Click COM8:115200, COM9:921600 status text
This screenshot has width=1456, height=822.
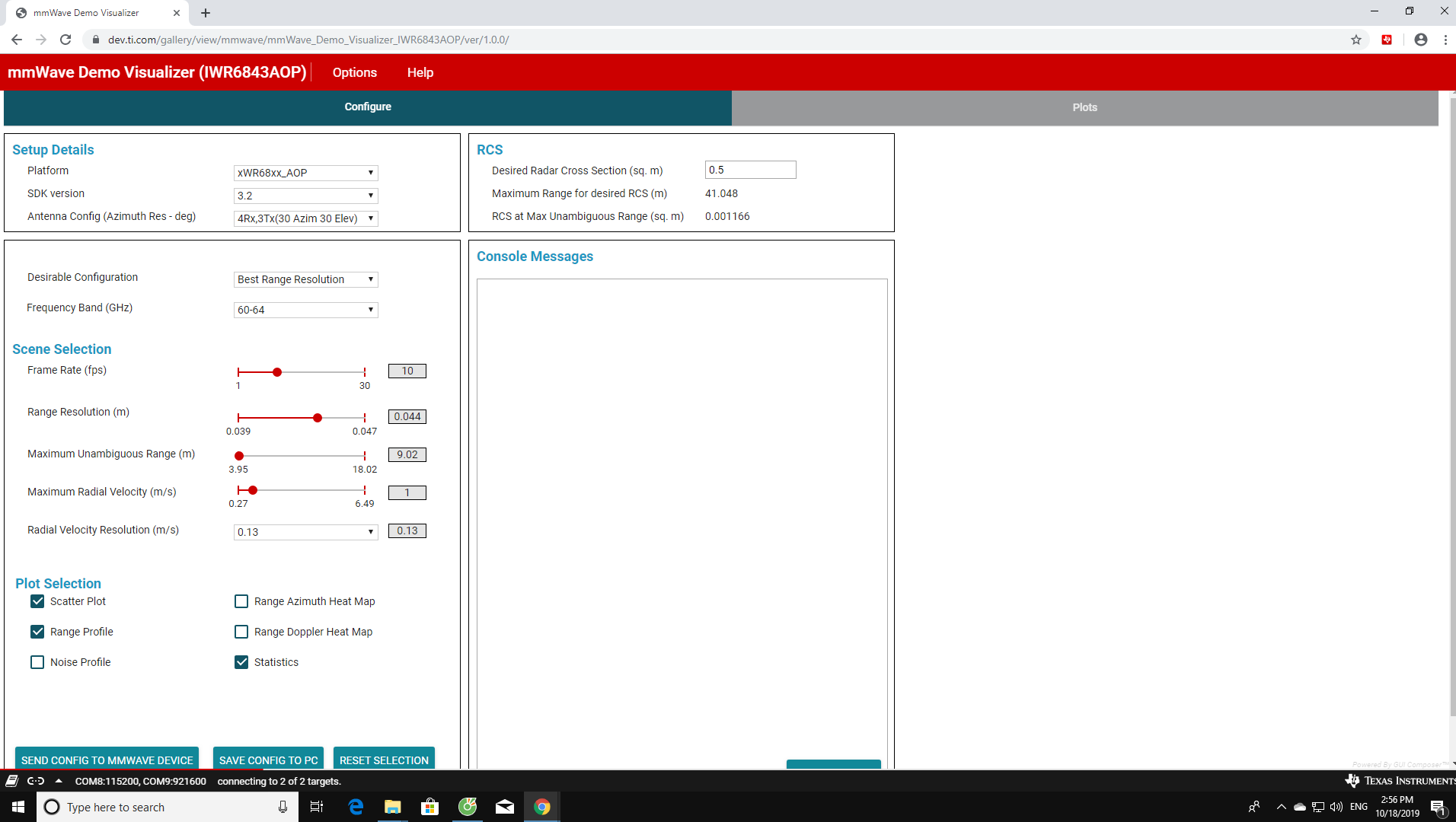click(140, 781)
